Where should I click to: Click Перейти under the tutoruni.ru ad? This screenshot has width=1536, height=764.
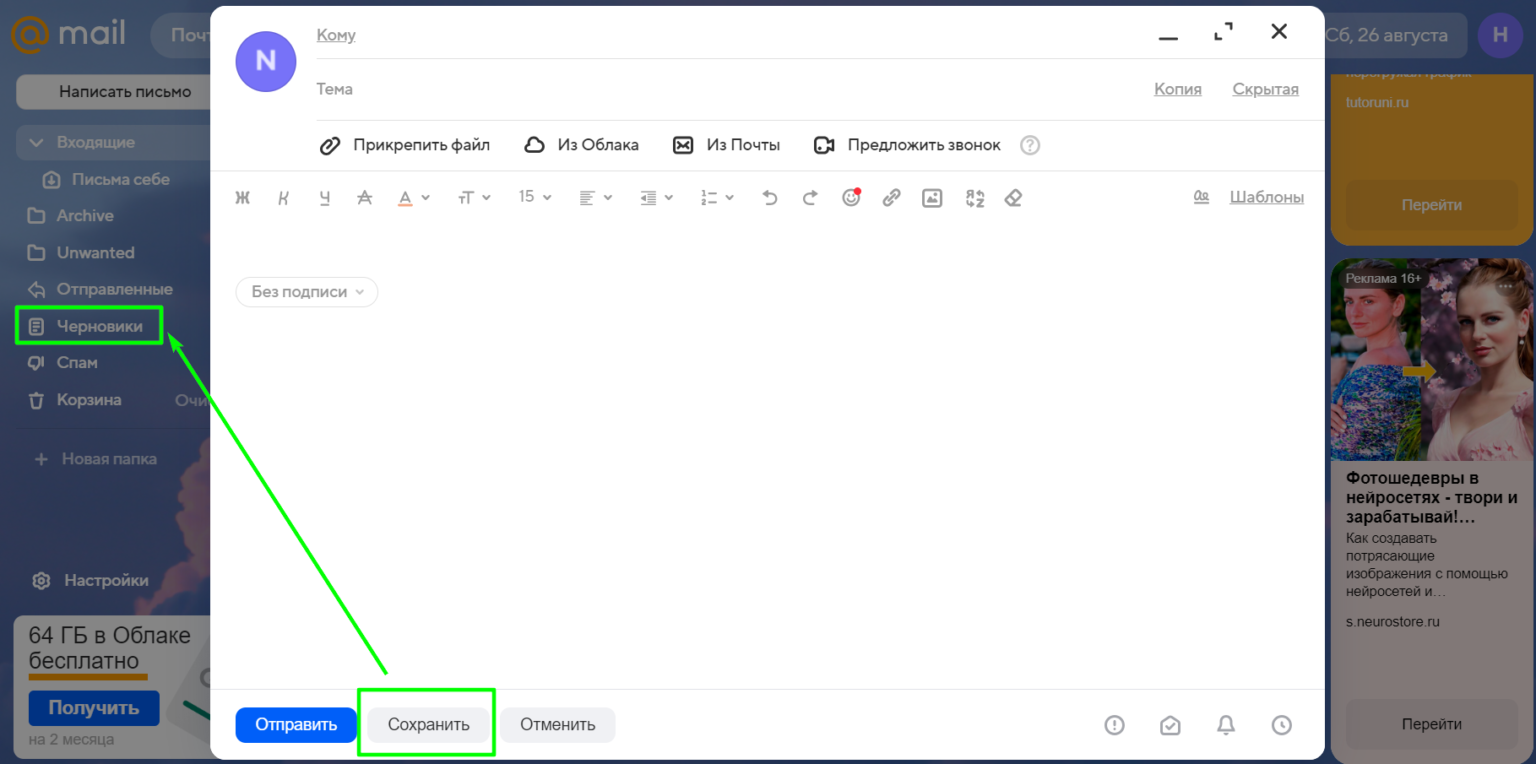coord(1431,205)
